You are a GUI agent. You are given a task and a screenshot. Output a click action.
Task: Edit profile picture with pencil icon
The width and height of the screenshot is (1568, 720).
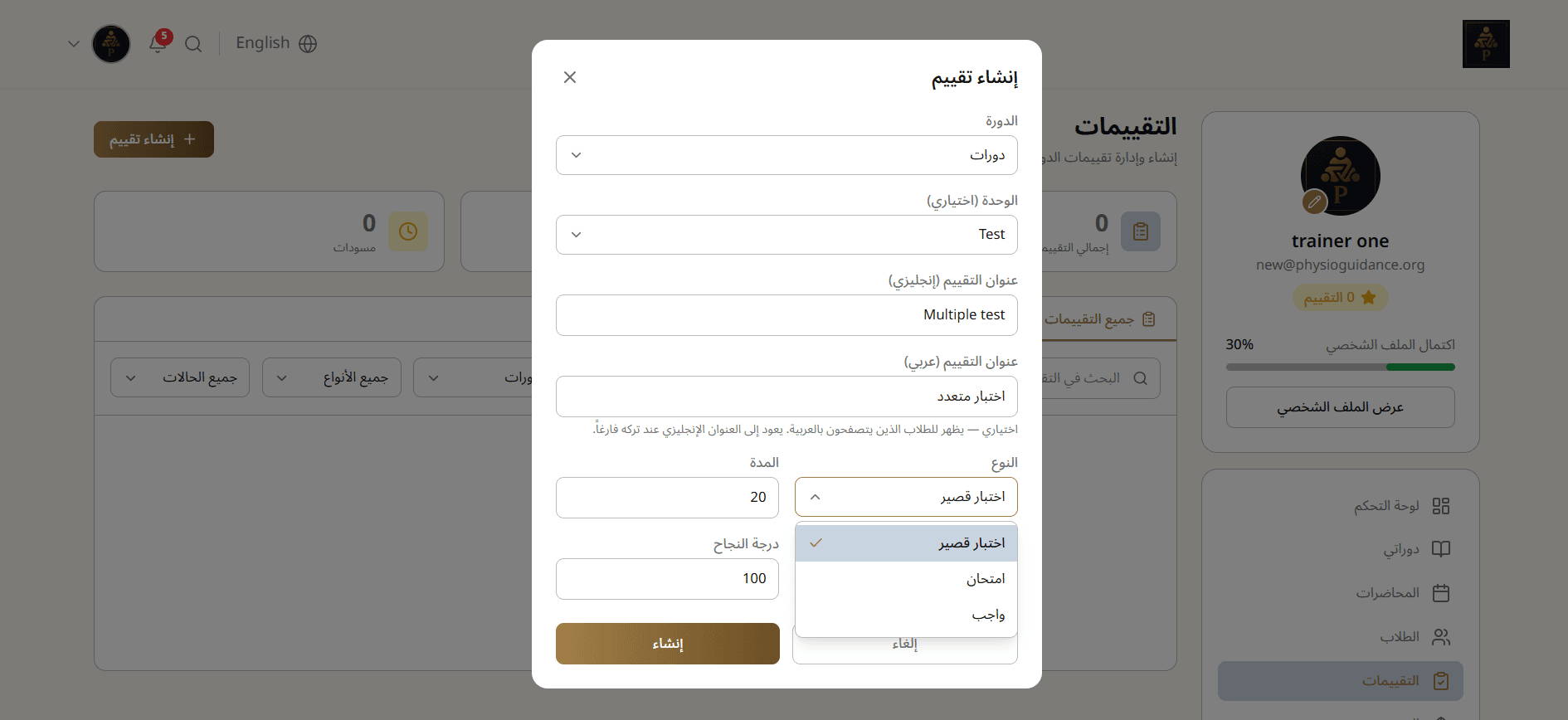1314,202
